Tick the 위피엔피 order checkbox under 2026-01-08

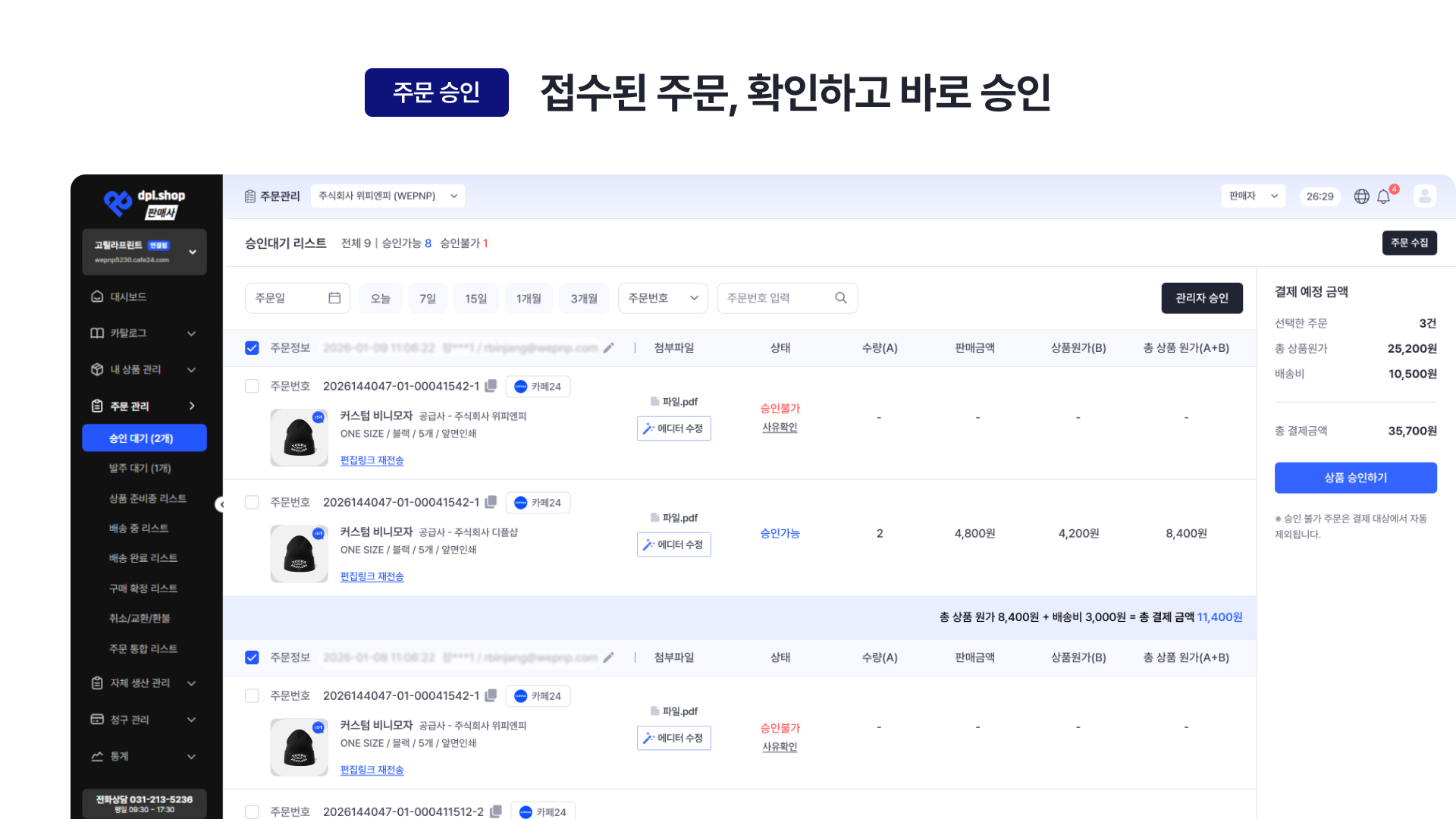(252, 695)
